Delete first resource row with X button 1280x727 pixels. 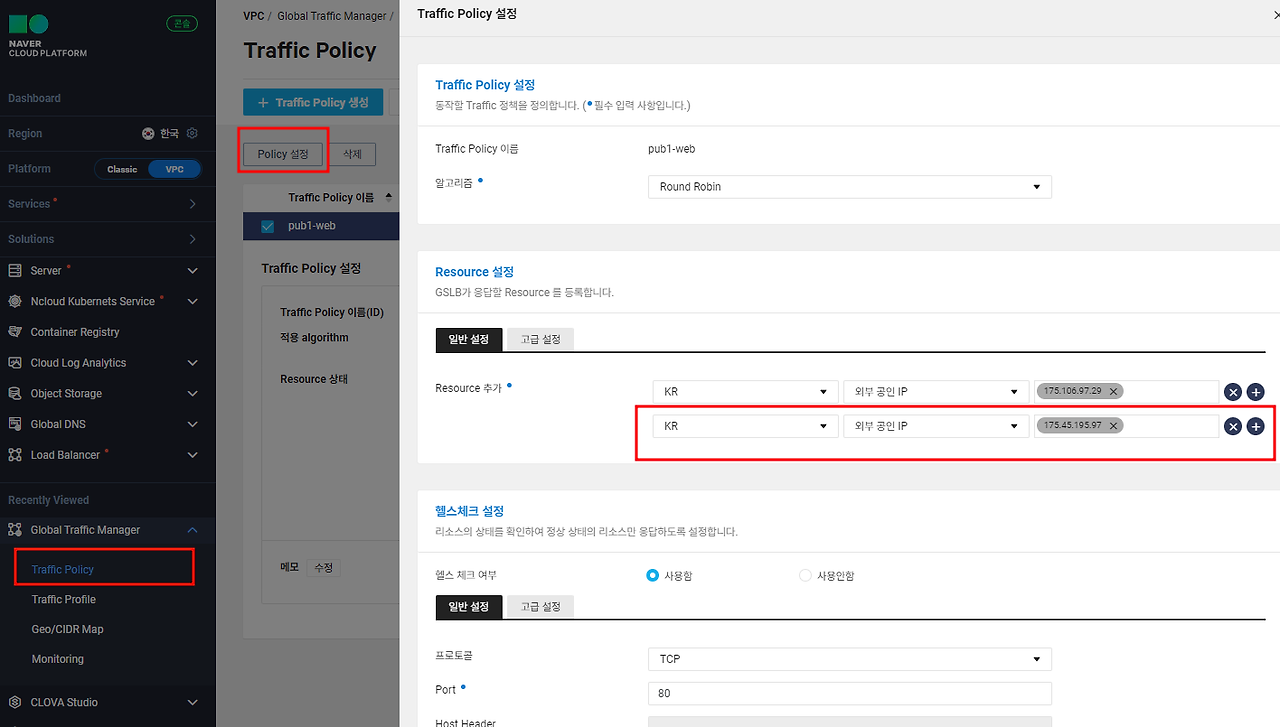pos(1233,392)
